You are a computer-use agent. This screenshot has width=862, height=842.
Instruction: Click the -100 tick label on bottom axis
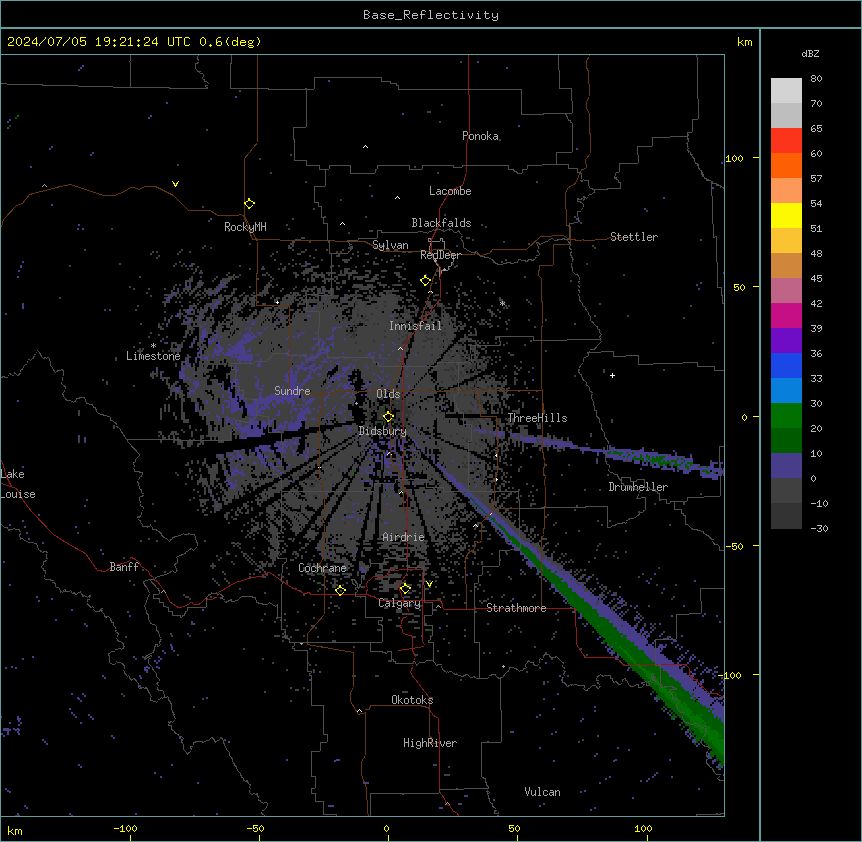(x=126, y=828)
